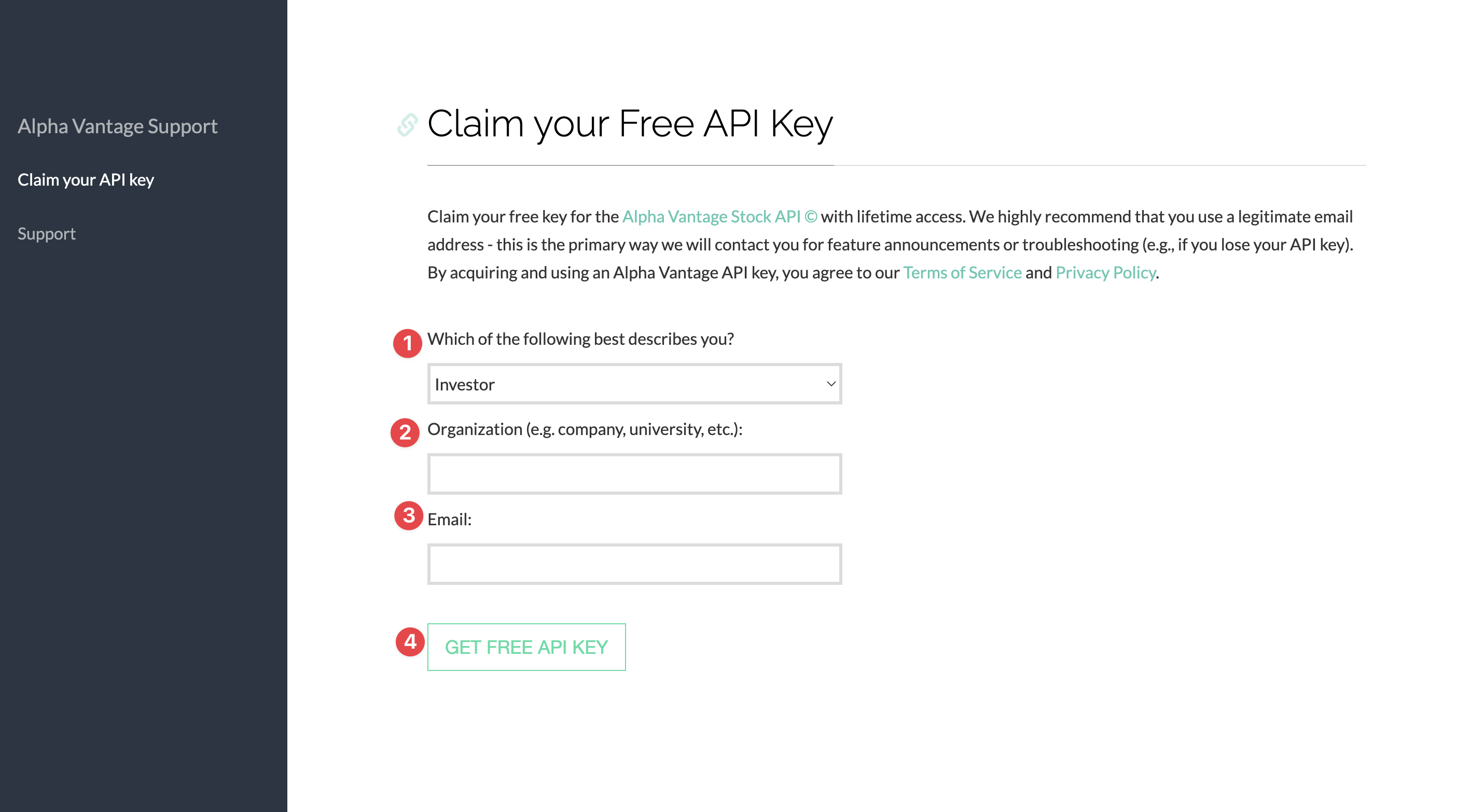1471x812 pixels.
Task: Enable the free API key submission
Action: click(527, 647)
